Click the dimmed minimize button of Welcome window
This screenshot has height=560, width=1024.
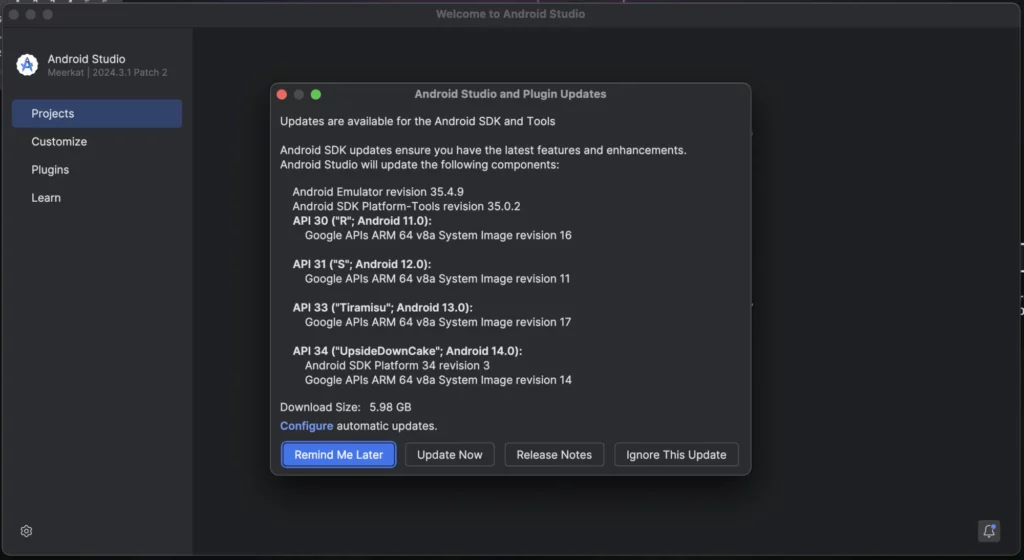point(31,14)
